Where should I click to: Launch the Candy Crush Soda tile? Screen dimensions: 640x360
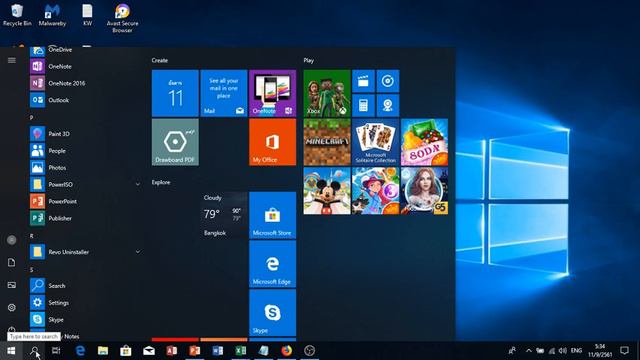click(424, 142)
